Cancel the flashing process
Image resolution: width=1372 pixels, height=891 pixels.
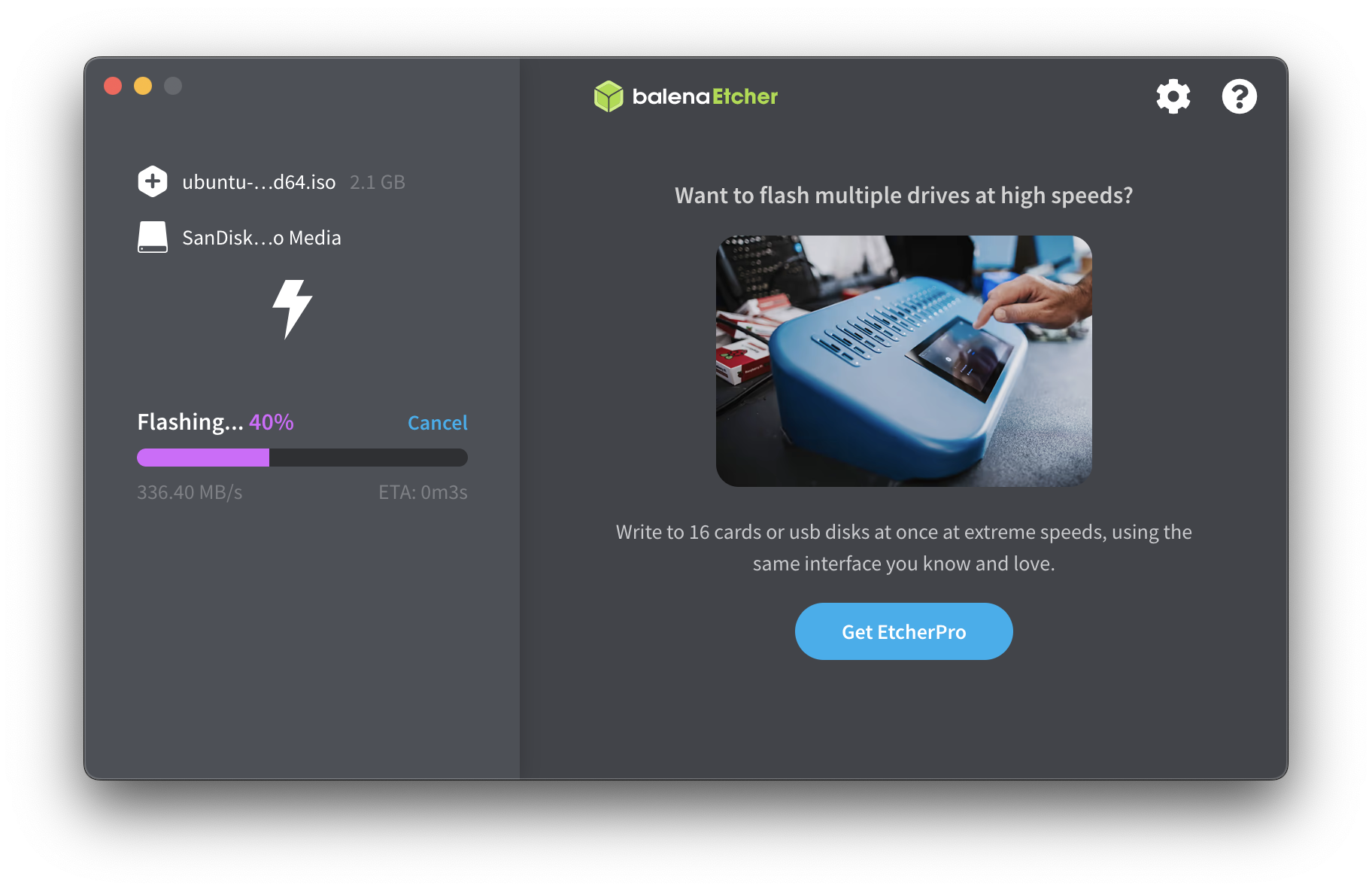click(x=438, y=423)
